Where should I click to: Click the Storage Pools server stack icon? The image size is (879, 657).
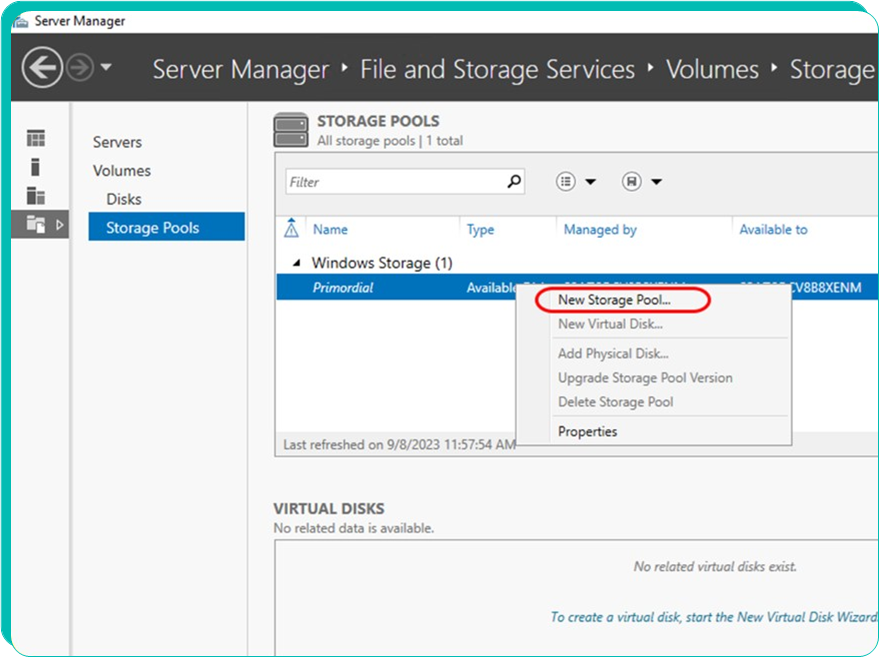(x=290, y=130)
